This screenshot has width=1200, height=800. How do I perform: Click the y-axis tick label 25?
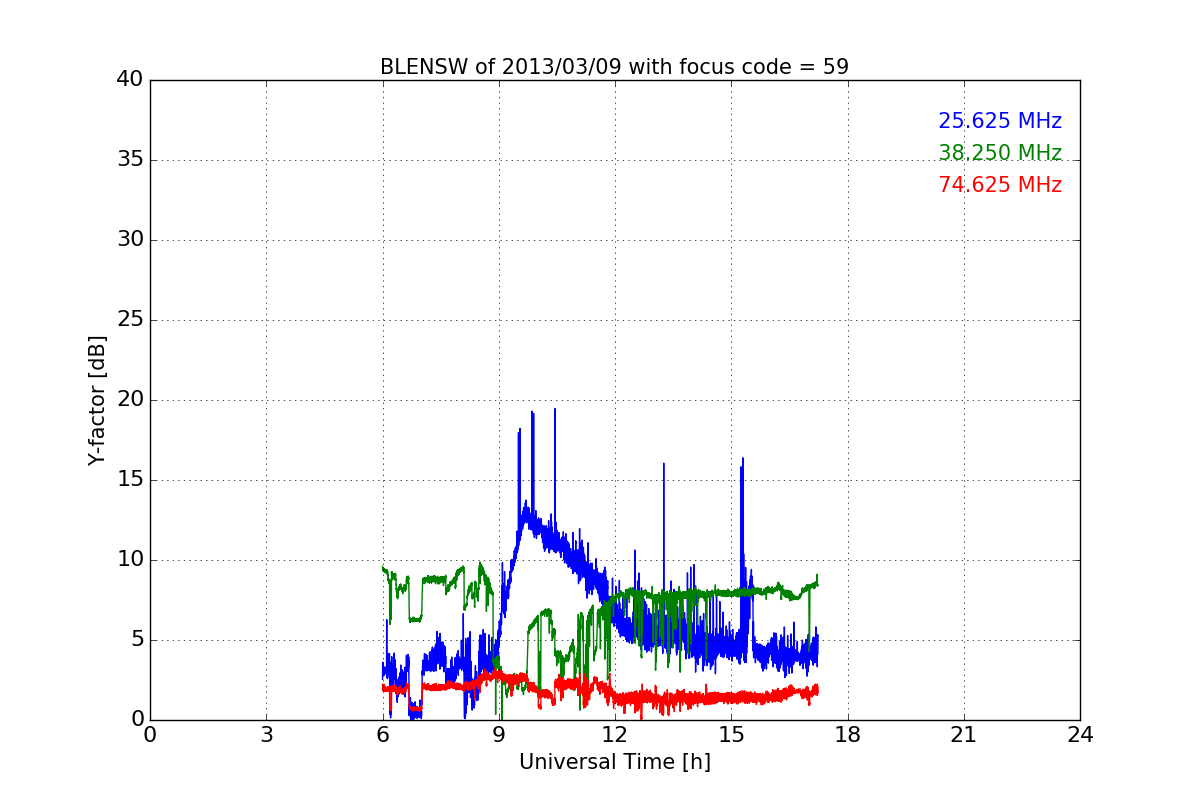[x=130, y=320]
